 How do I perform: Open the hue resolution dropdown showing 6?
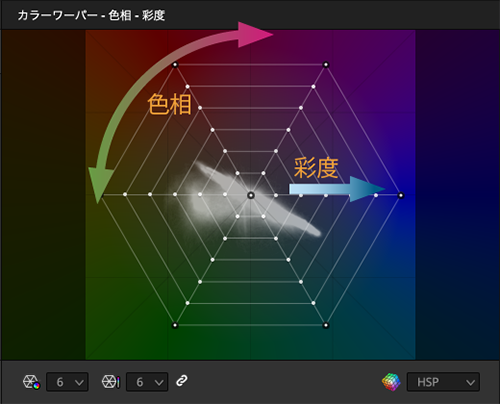point(67,382)
